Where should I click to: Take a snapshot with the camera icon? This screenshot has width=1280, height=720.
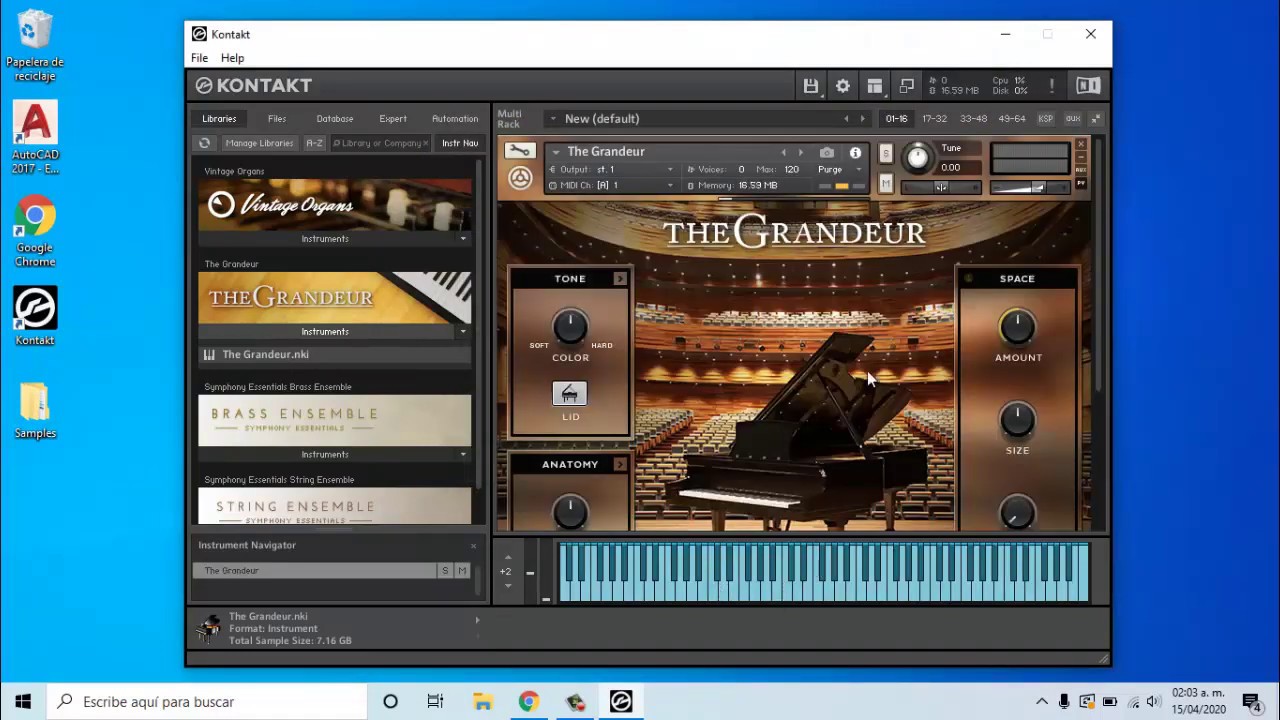coord(827,152)
